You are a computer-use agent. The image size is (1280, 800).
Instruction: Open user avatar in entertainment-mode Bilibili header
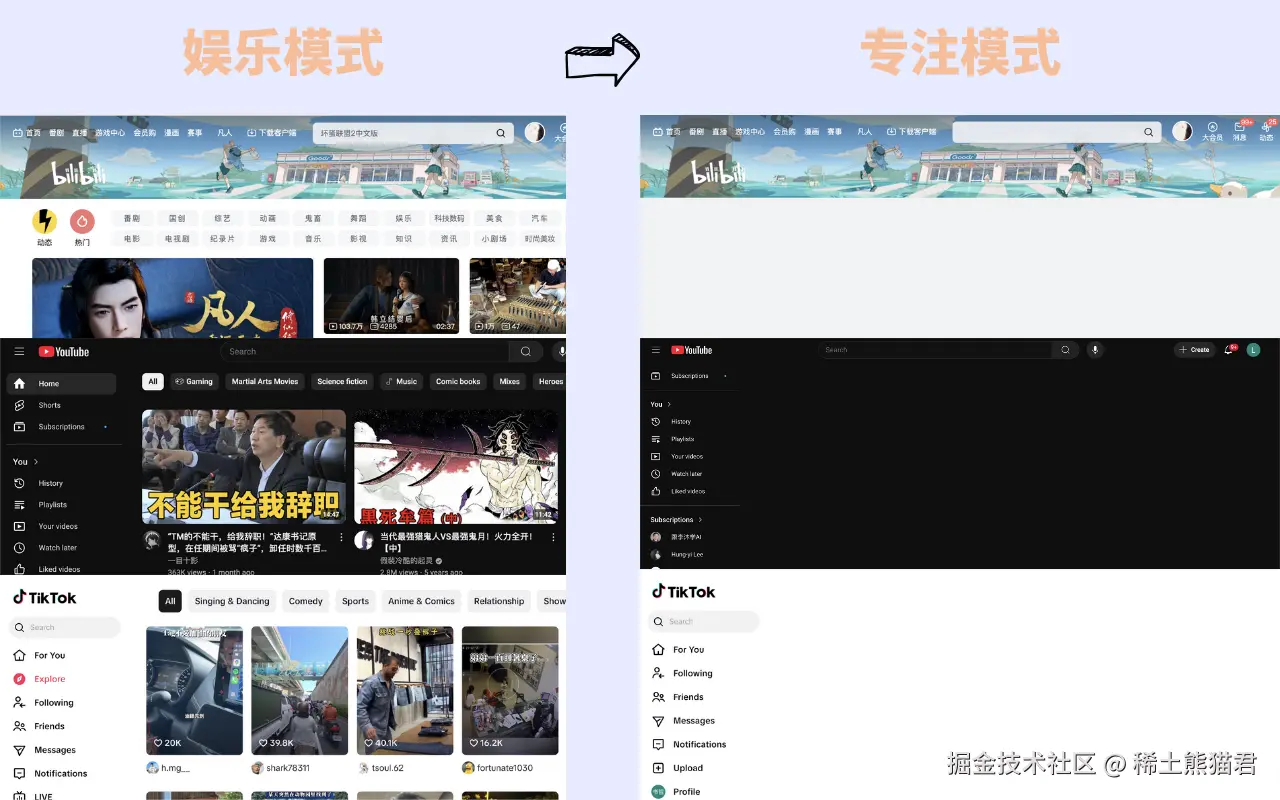point(535,132)
